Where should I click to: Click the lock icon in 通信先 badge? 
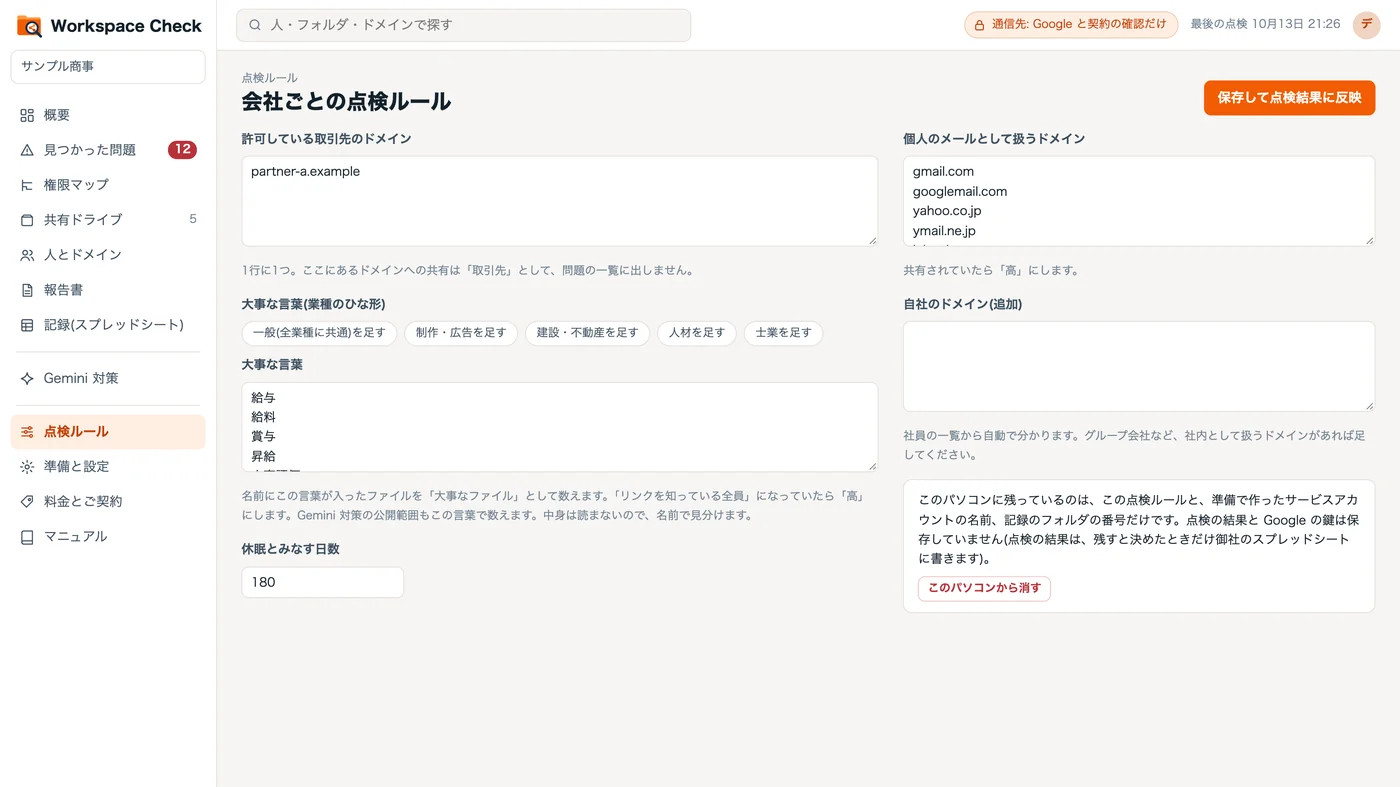pos(980,25)
